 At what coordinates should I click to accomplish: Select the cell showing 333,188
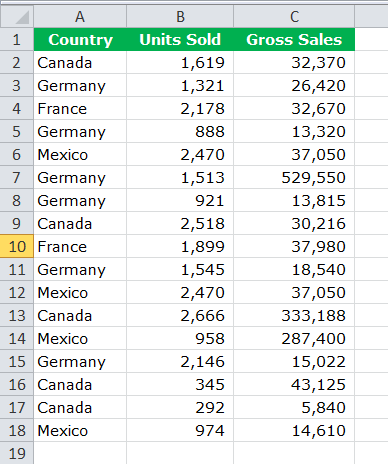294,315
